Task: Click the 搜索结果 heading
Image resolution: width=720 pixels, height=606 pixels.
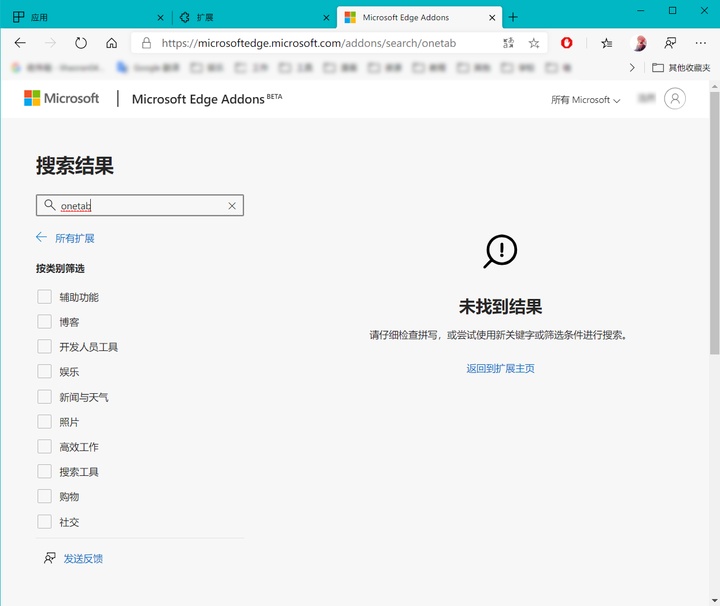Action: click(x=75, y=165)
